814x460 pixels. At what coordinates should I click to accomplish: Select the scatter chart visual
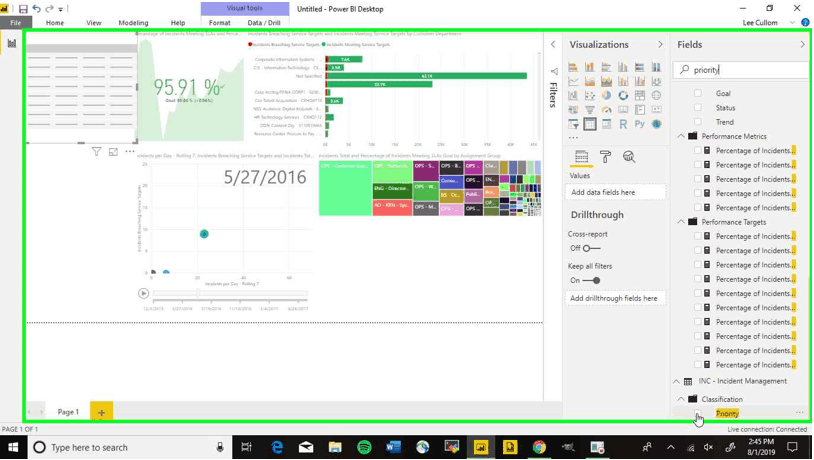(590, 96)
